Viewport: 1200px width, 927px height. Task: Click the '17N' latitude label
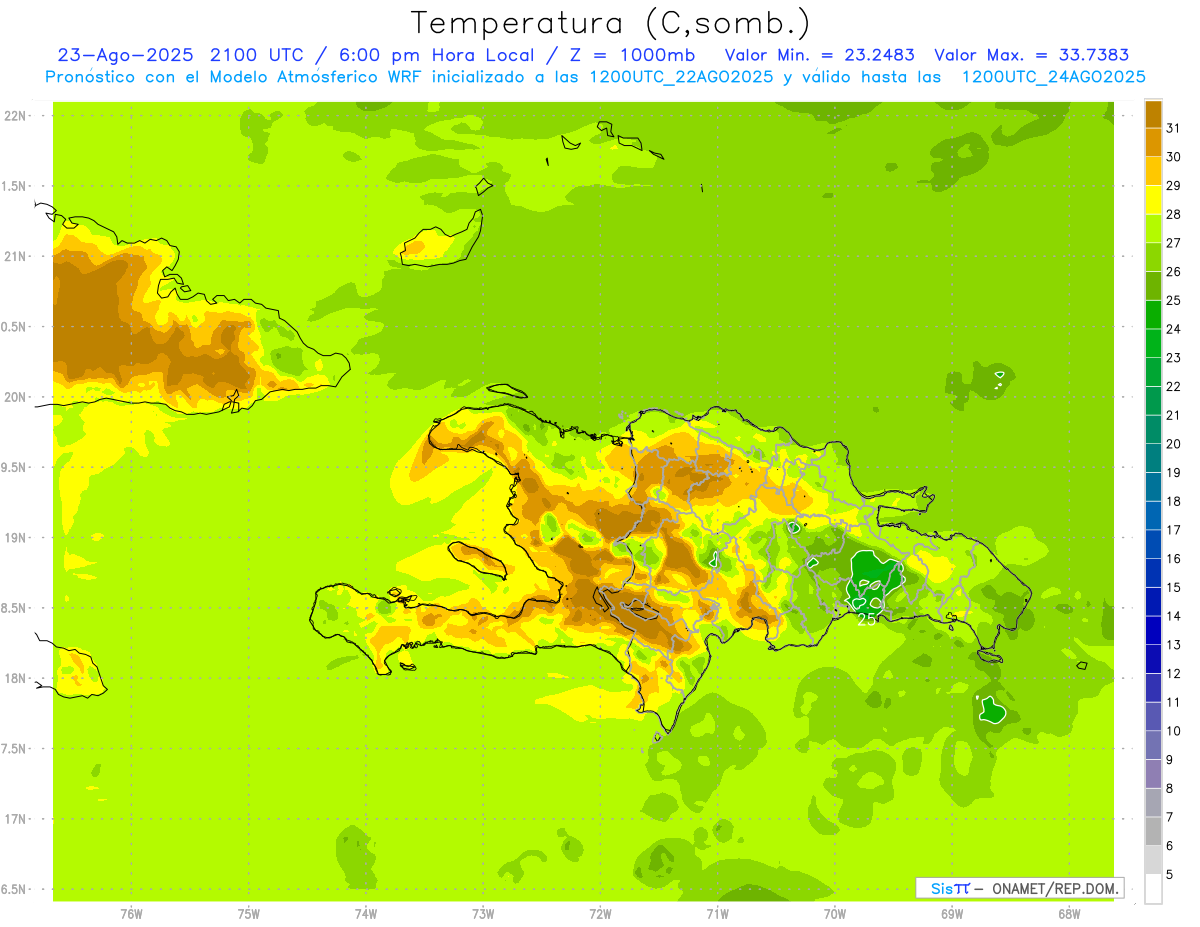coord(15,819)
